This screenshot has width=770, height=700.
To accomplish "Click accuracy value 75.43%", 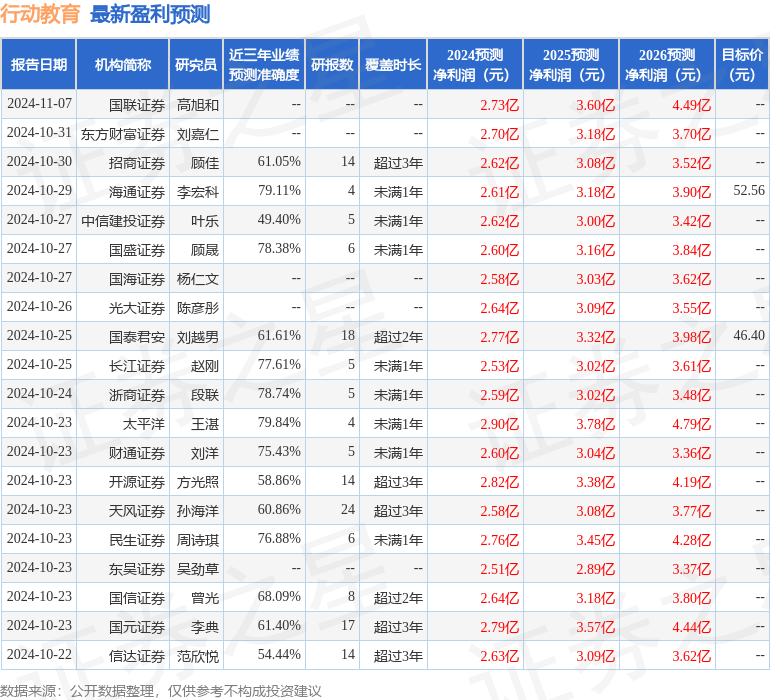I will [279, 451].
